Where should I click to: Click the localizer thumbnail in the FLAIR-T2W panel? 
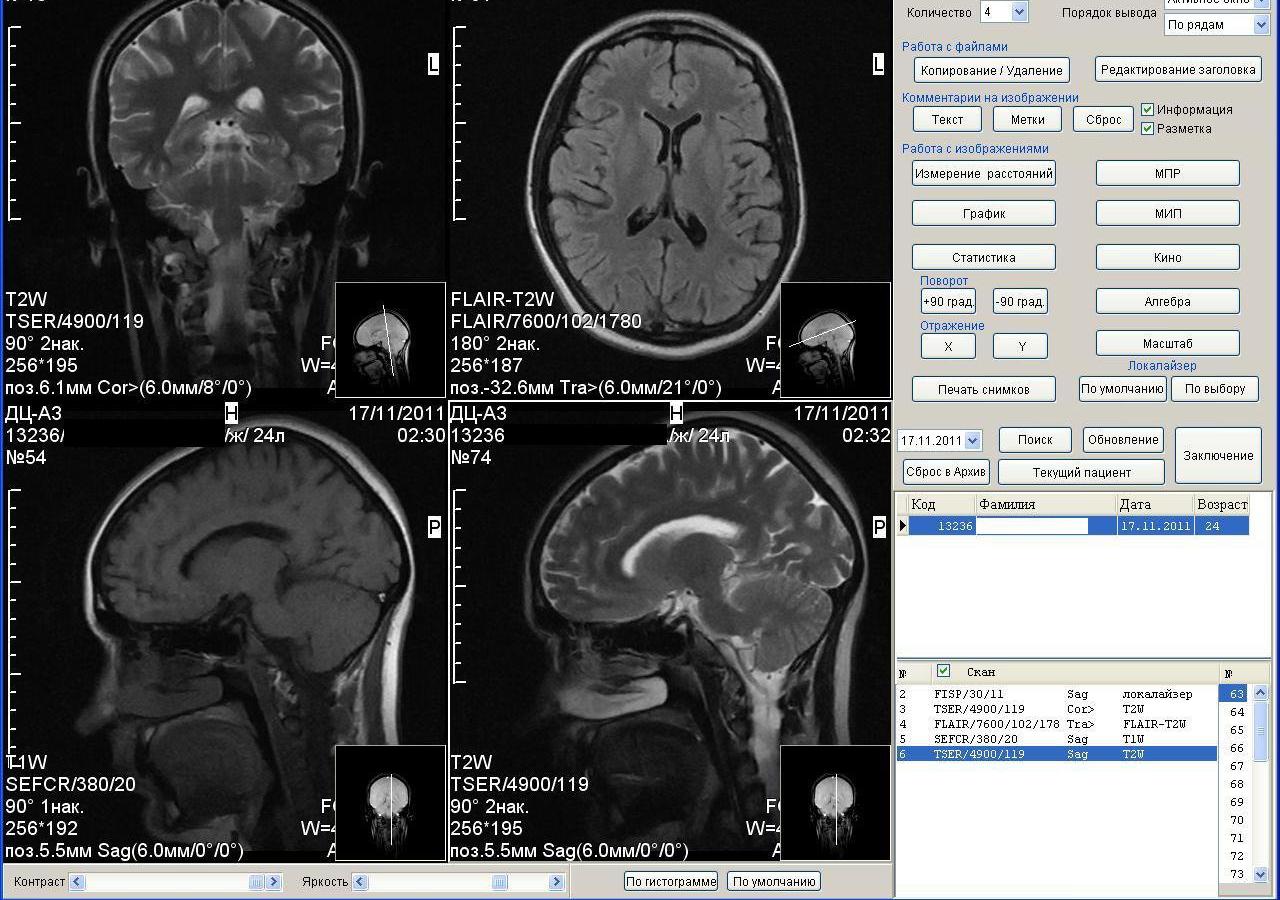pos(835,340)
